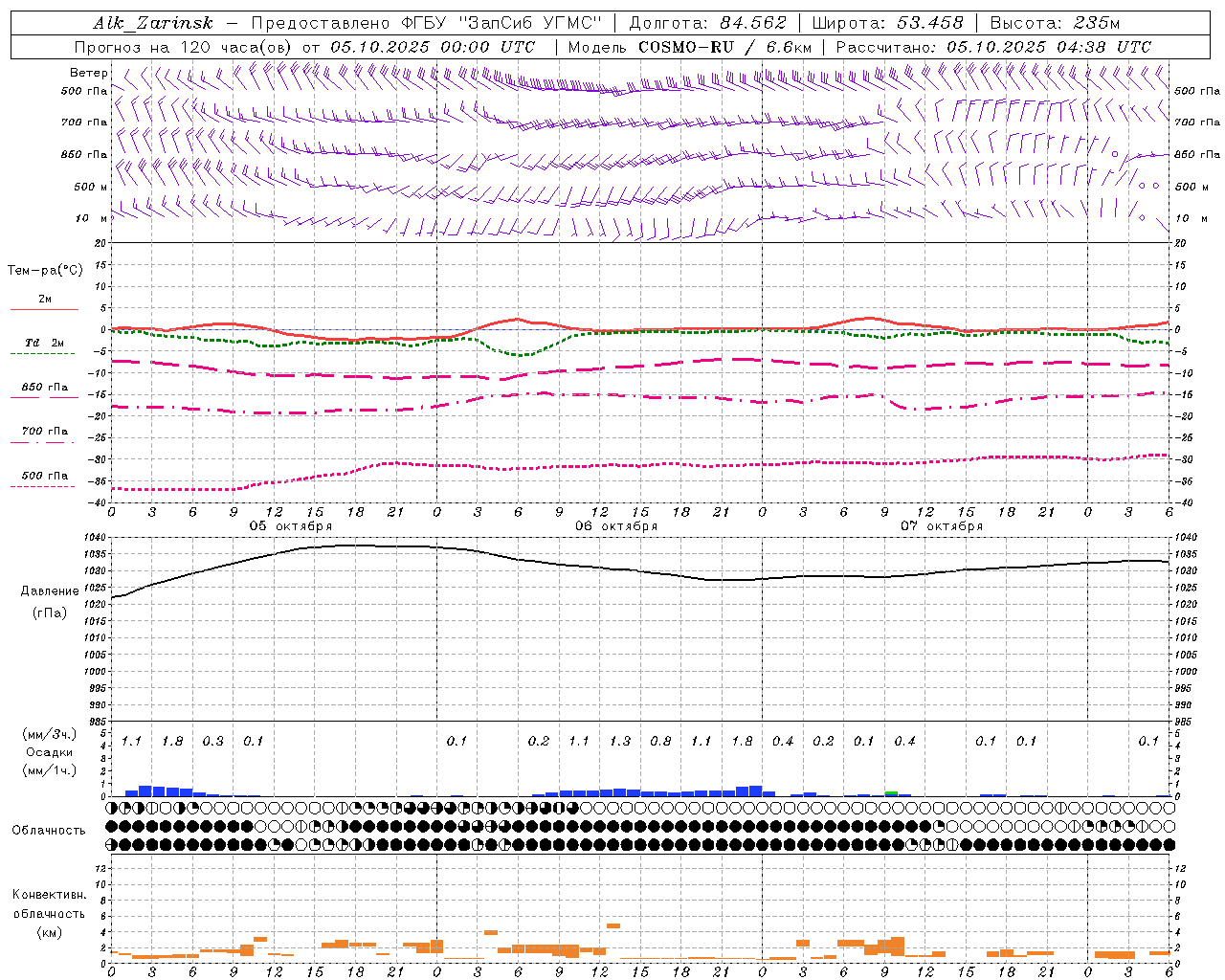Click the station name Aik_Zarinsk in title

point(152,23)
